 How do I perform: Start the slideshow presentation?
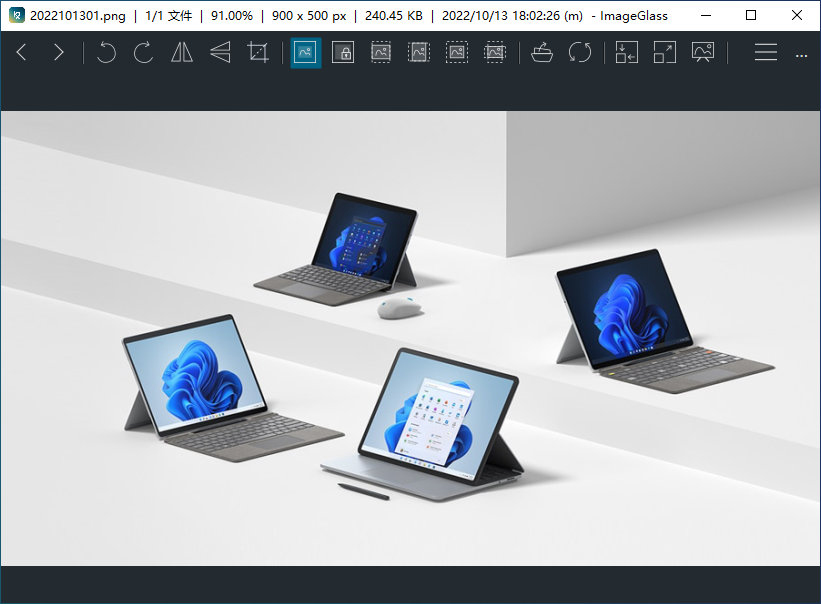pos(703,52)
